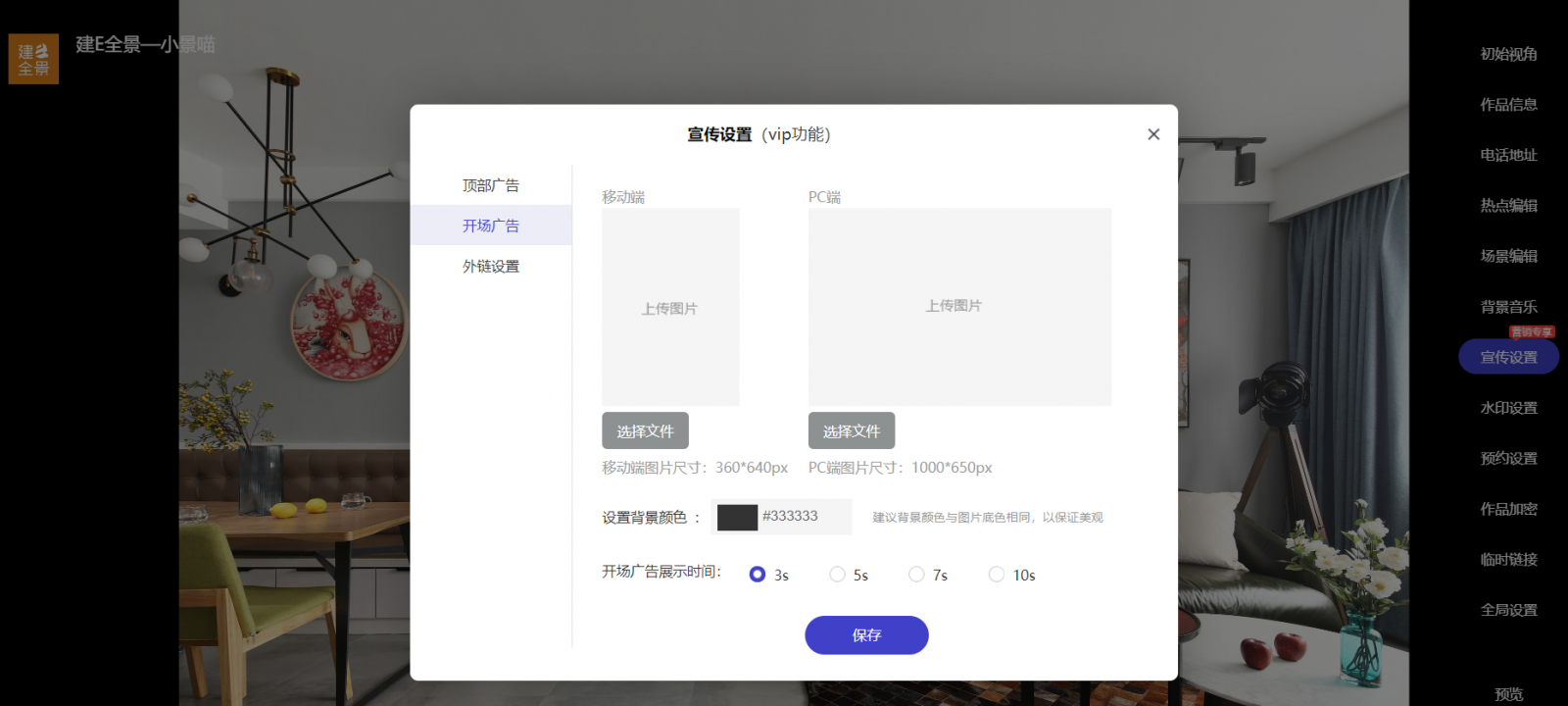Click the 建E全景—小景喵 title text
Viewport: 1568px width, 706px height.
(146, 44)
